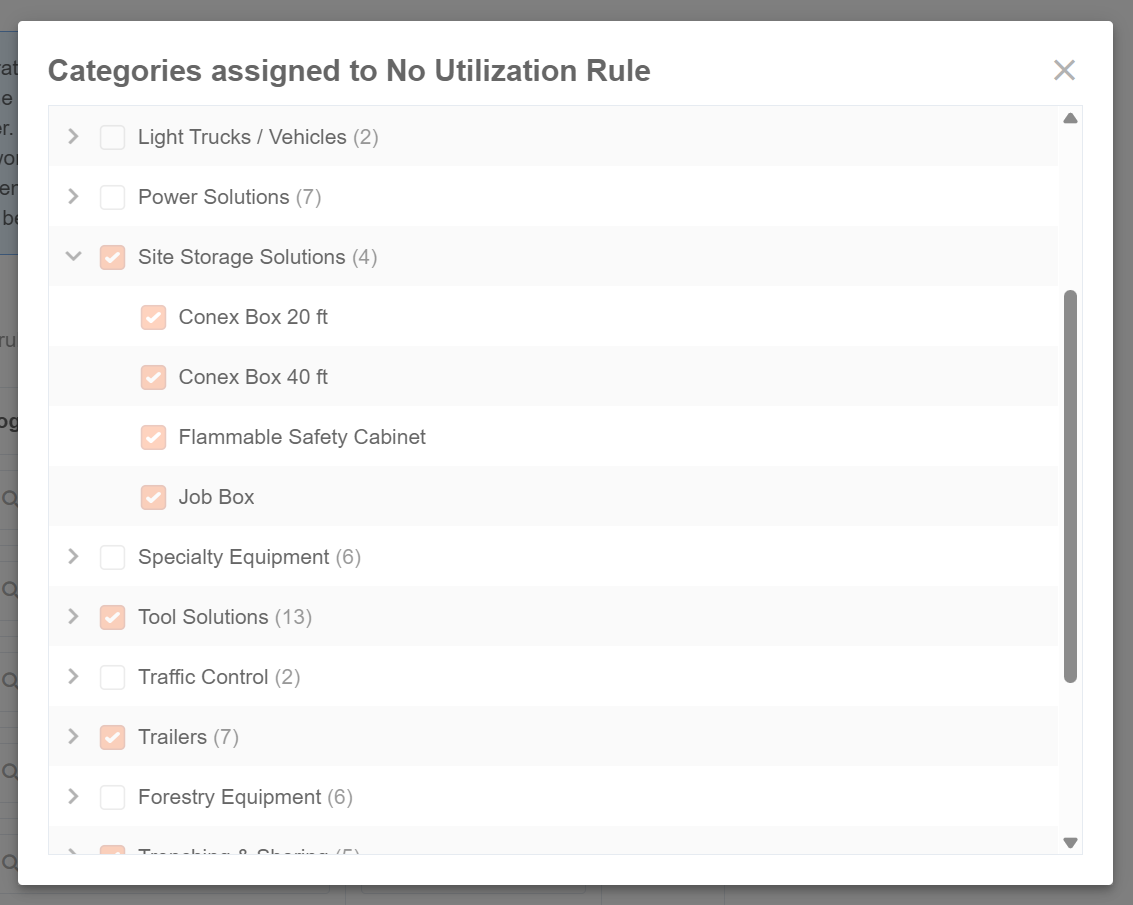Viewport: 1133px width, 905px height.
Task: Expand the Specialty Equipment category
Action: coord(73,557)
